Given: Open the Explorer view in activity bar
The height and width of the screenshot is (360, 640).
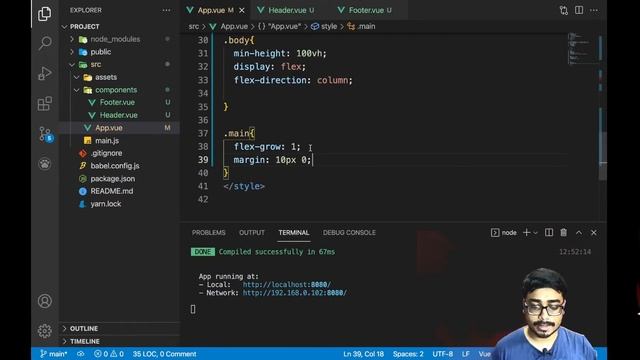Looking at the screenshot, I should pos(44,14).
